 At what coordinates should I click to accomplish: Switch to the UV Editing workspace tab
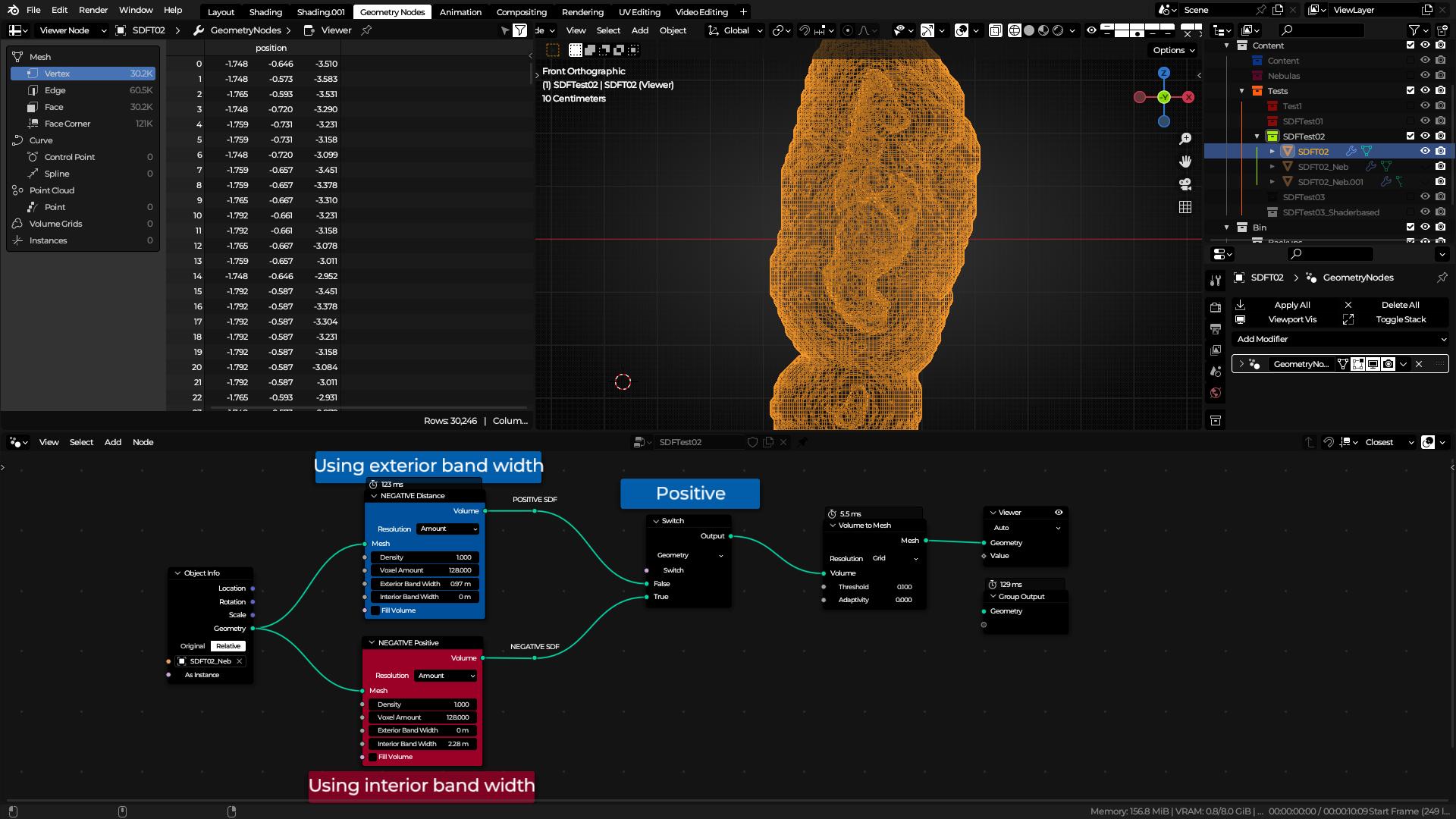tap(639, 11)
